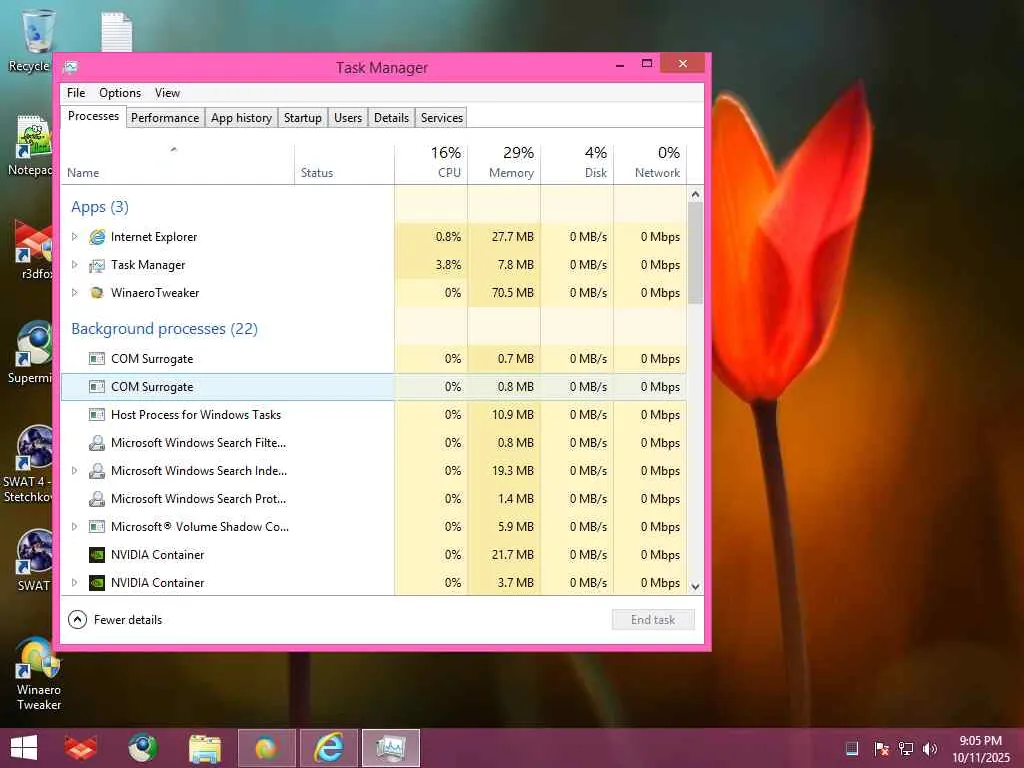Click the scrollbar down arrow

[696, 586]
